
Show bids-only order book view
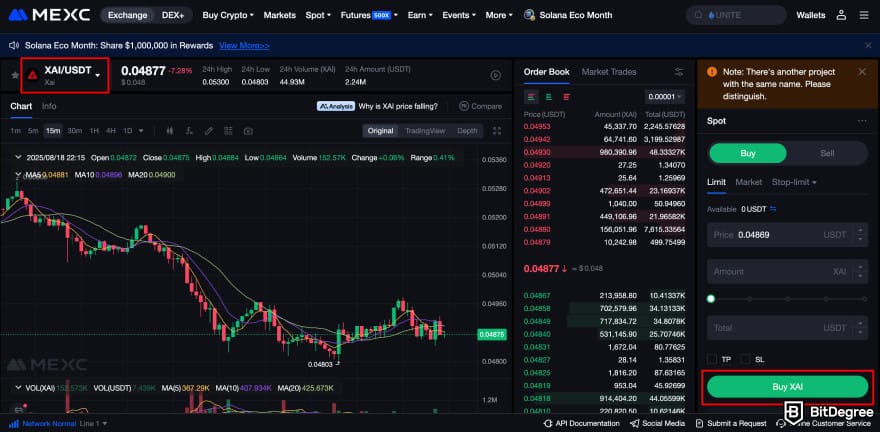click(x=548, y=96)
